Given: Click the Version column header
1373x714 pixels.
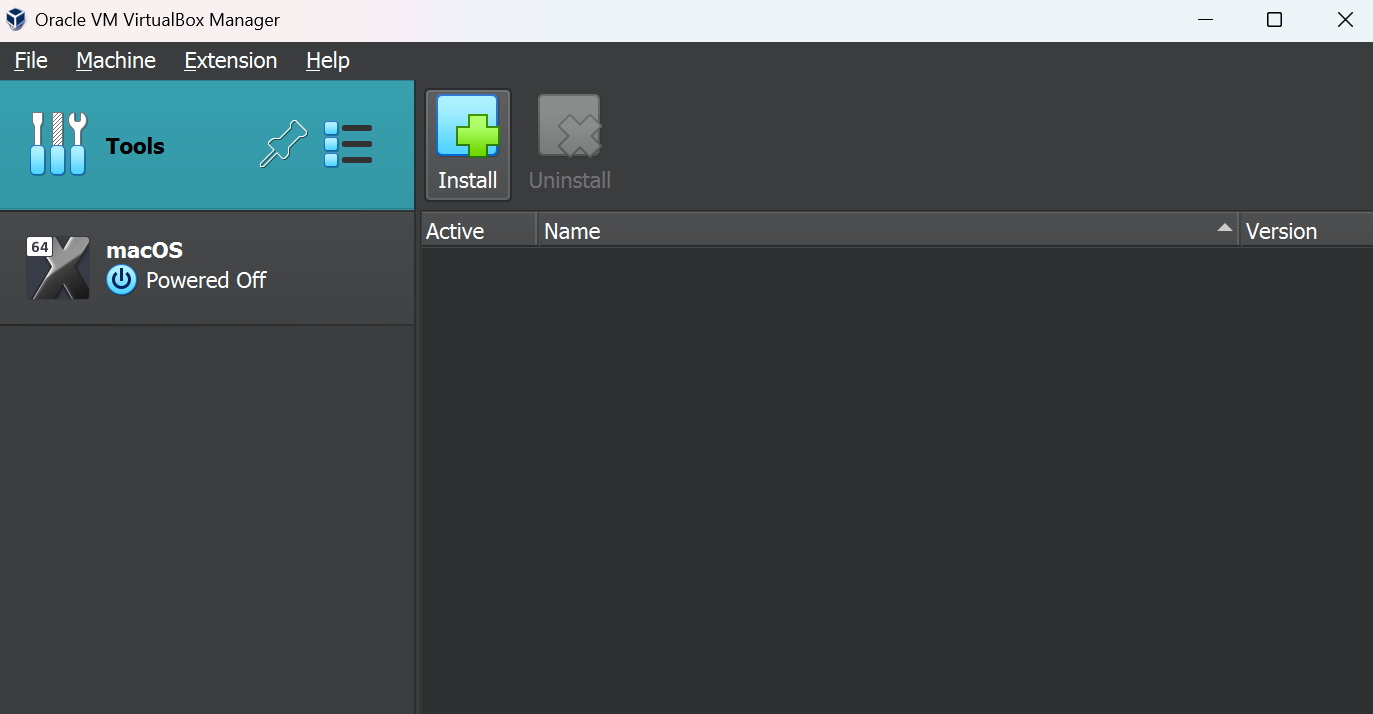Looking at the screenshot, I should click(1280, 230).
